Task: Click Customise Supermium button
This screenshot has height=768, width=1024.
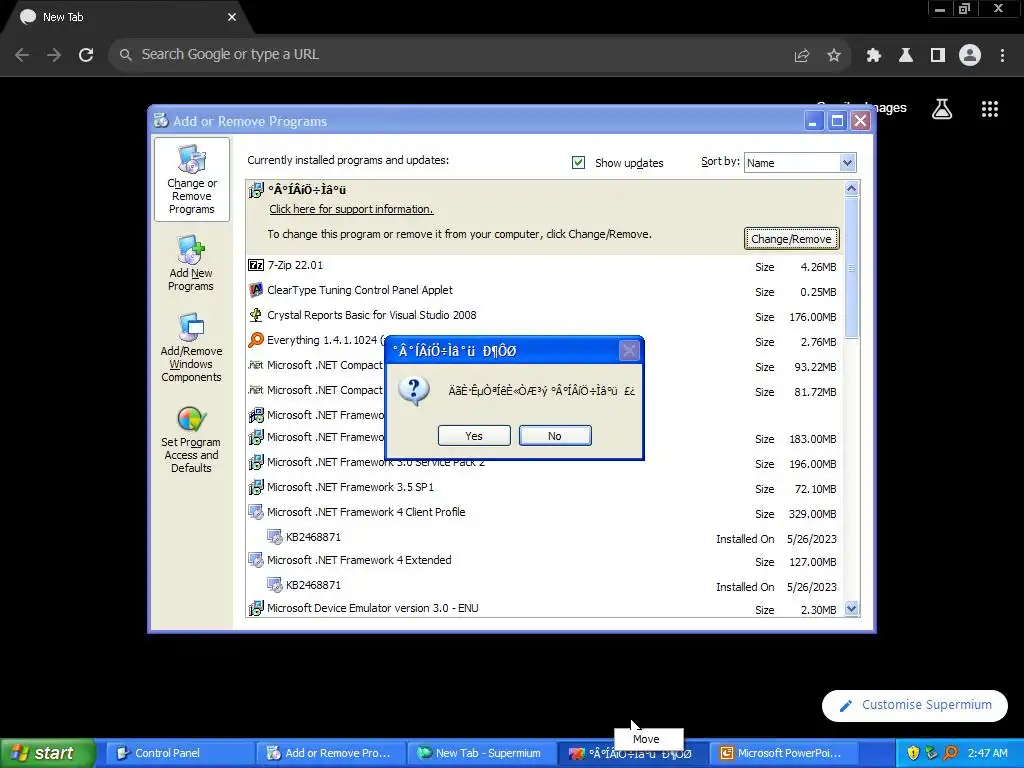Action: pyautogui.click(x=914, y=705)
